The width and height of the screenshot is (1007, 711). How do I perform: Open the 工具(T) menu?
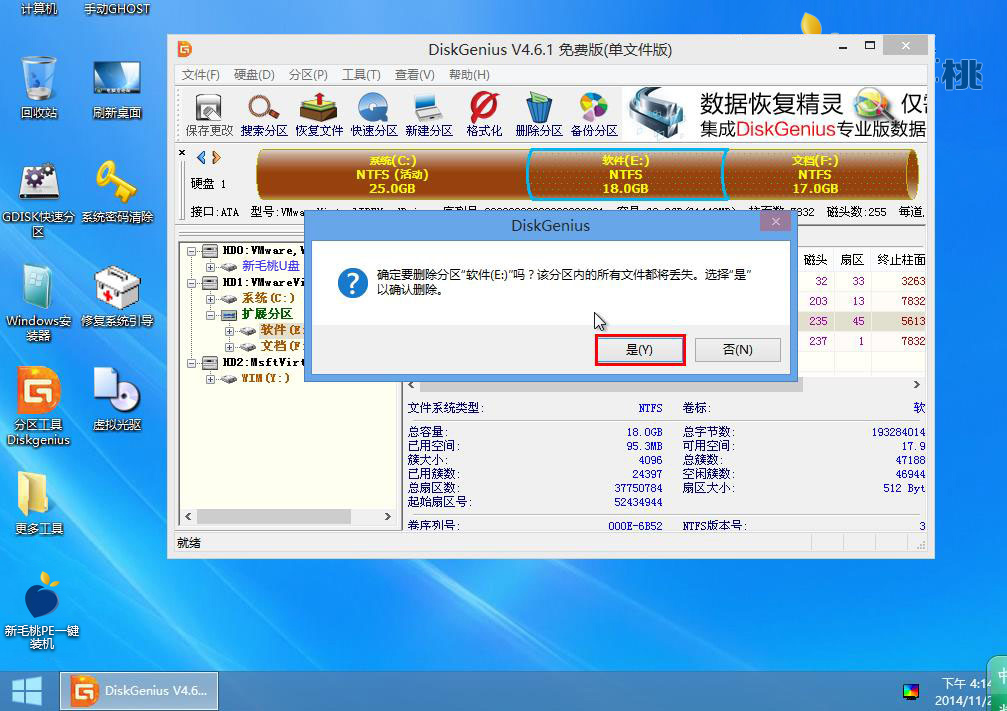[x=361, y=75]
